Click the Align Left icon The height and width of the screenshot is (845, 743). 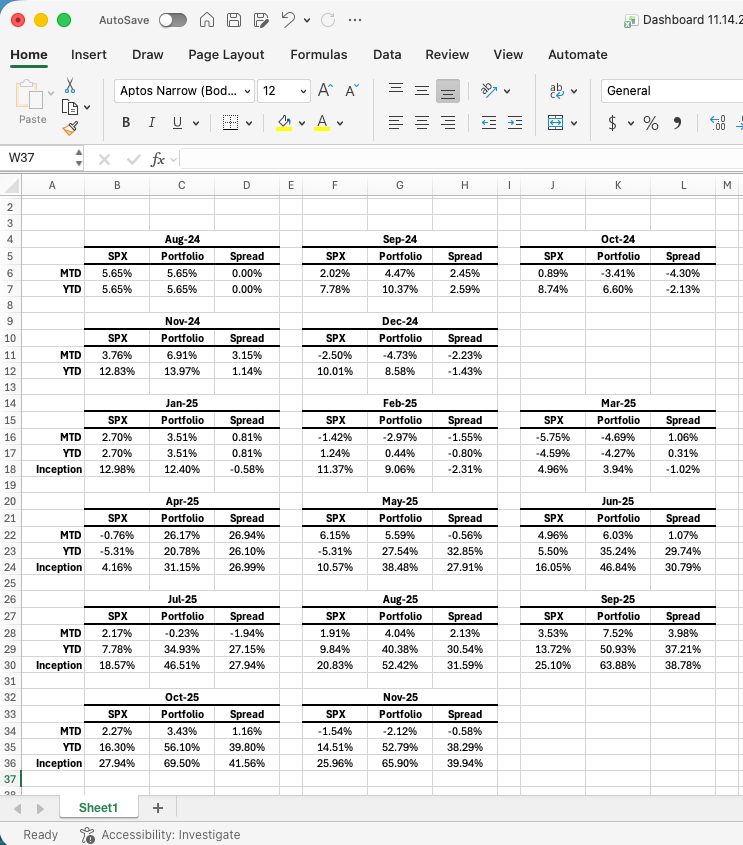point(396,123)
